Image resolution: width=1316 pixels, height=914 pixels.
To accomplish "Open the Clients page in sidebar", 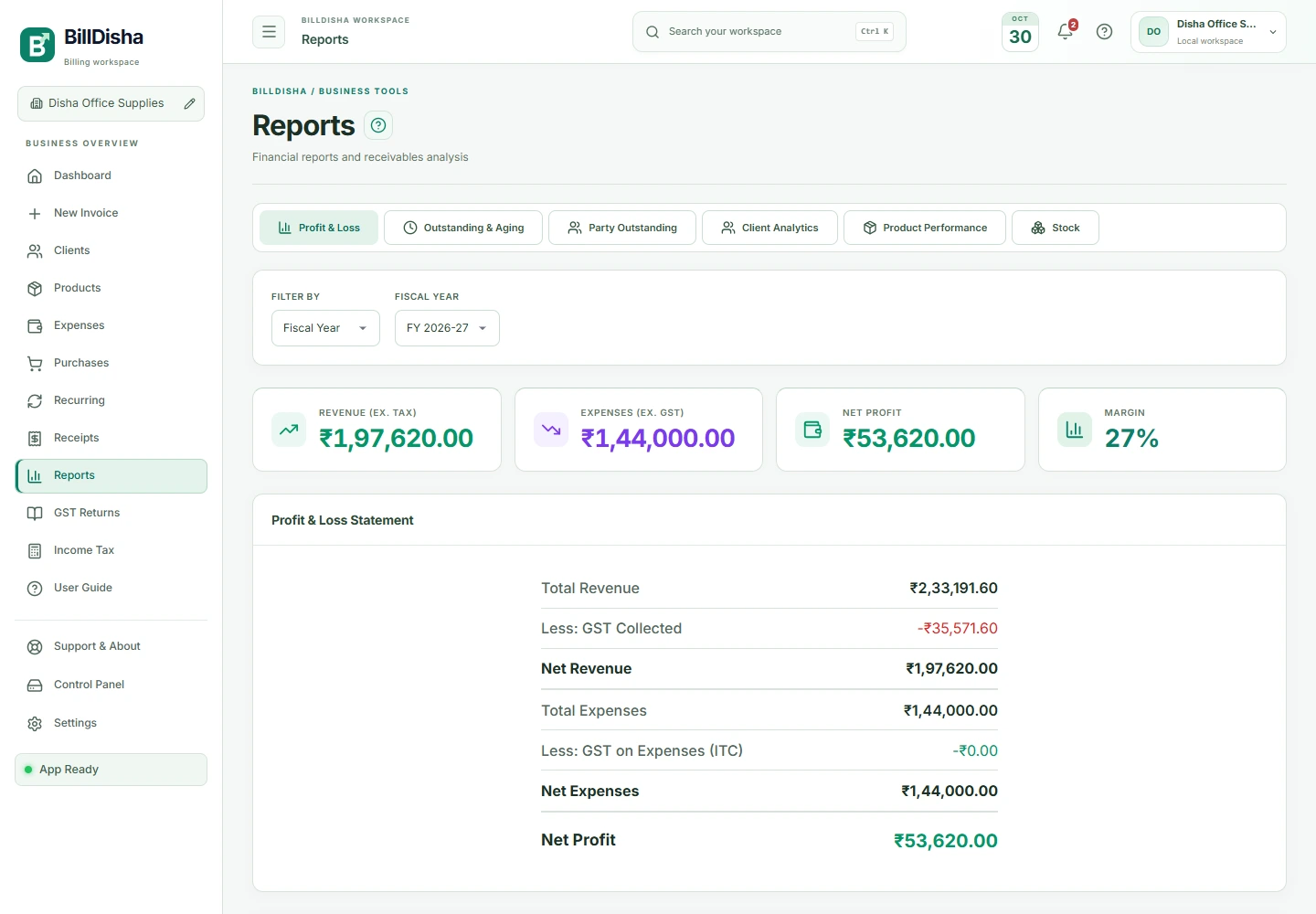I will point(111,250).
